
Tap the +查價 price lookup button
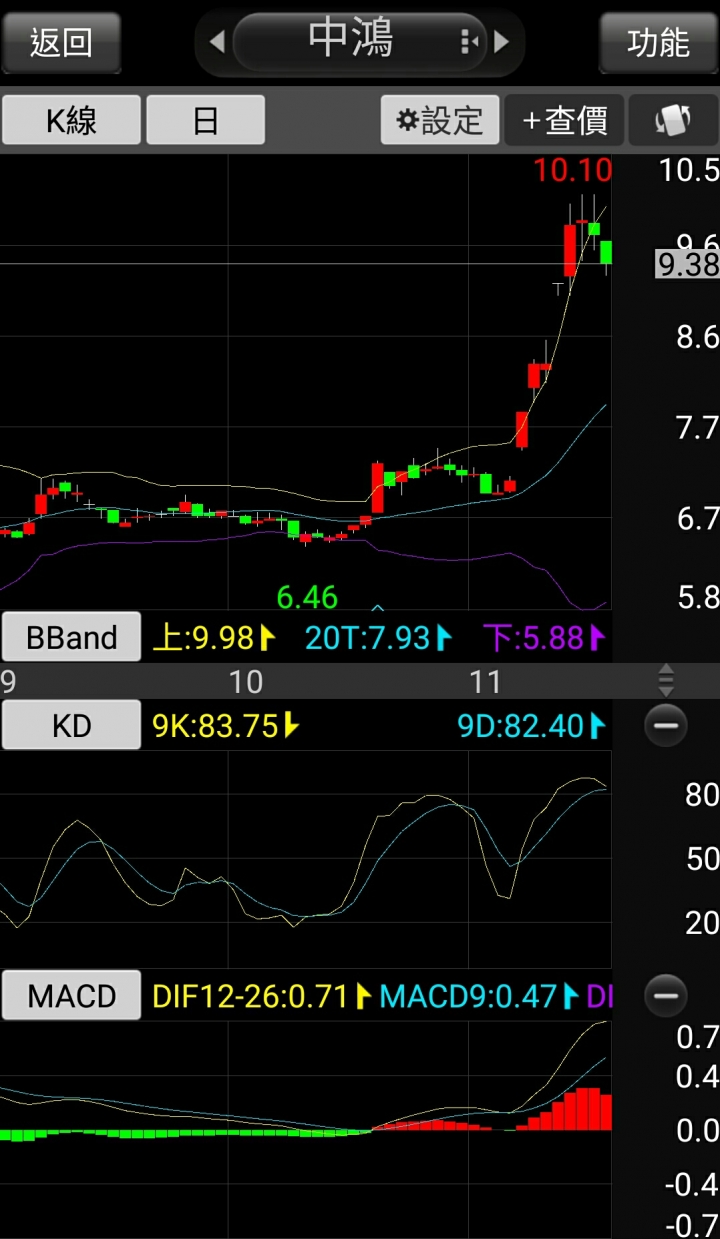(x=565, y=120)
